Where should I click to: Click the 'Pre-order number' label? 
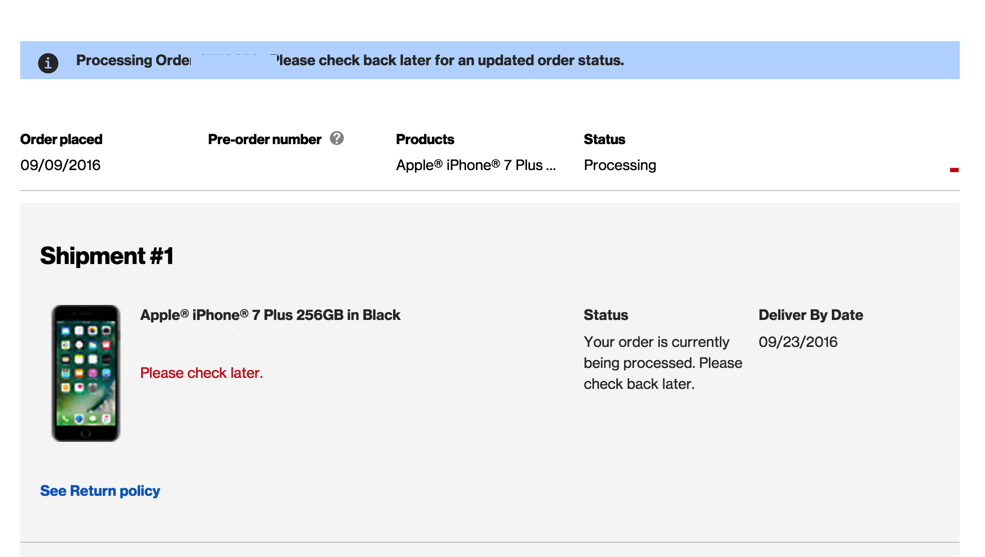click(264, 139)
